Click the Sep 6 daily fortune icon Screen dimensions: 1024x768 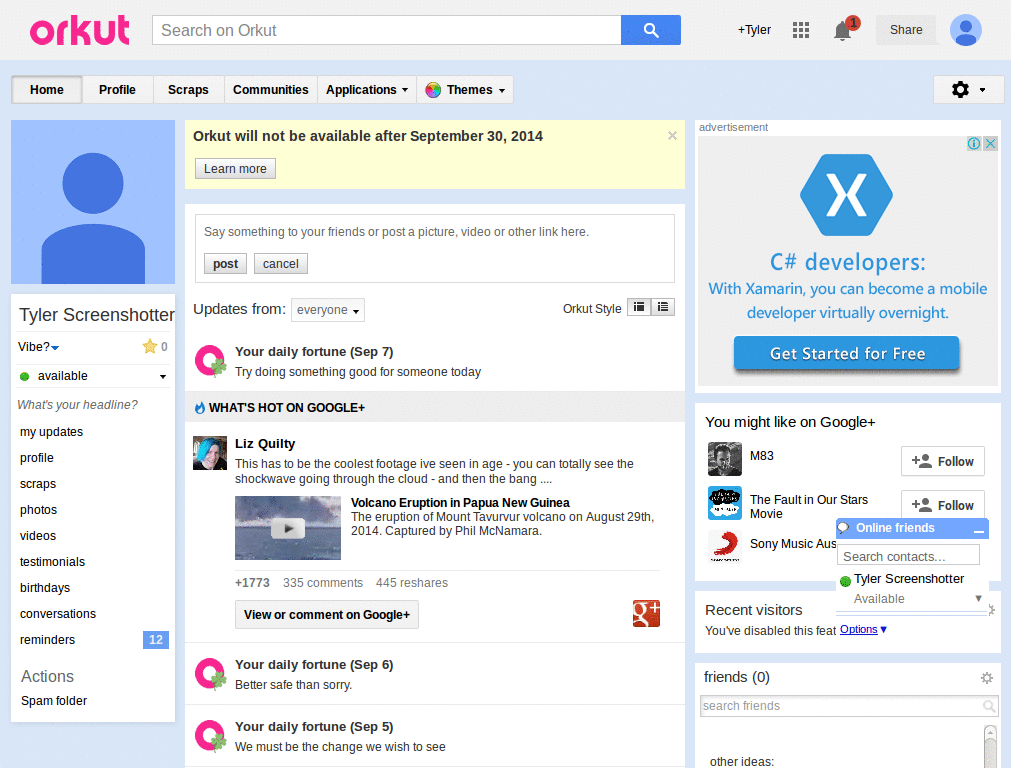(x=210, y=674)
